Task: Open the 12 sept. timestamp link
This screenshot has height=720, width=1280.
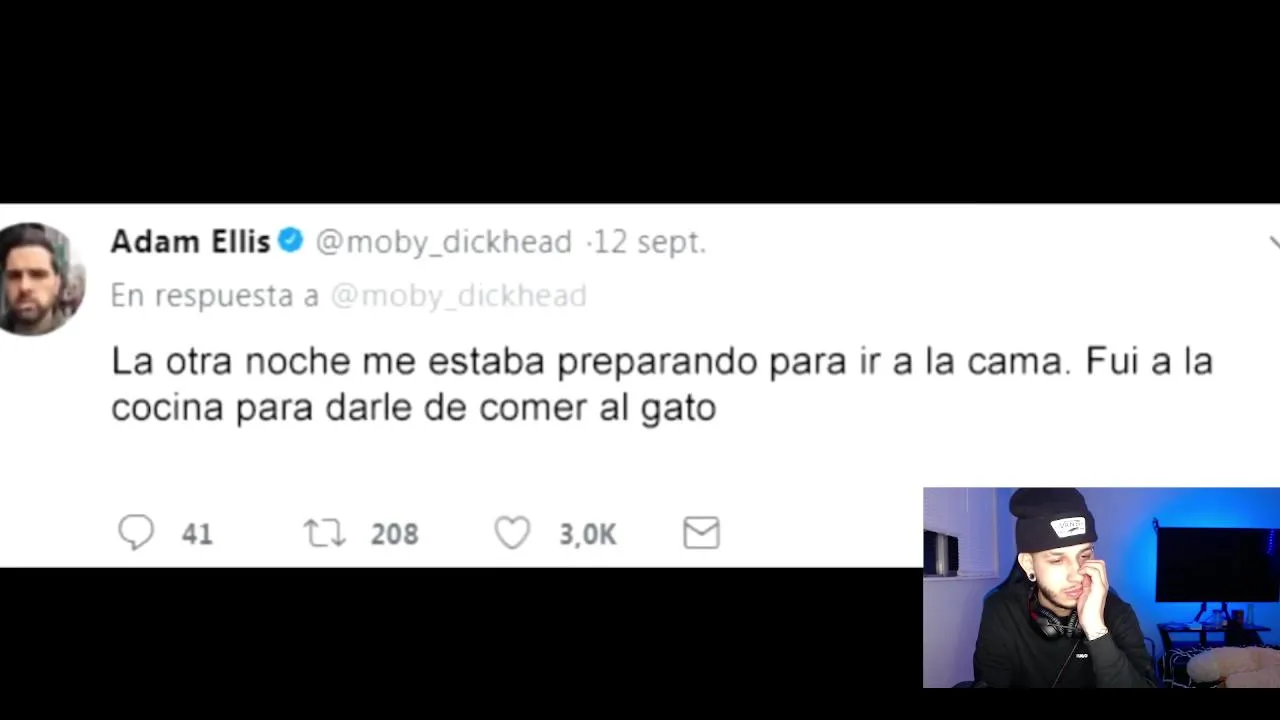Action: coord(650,243)
